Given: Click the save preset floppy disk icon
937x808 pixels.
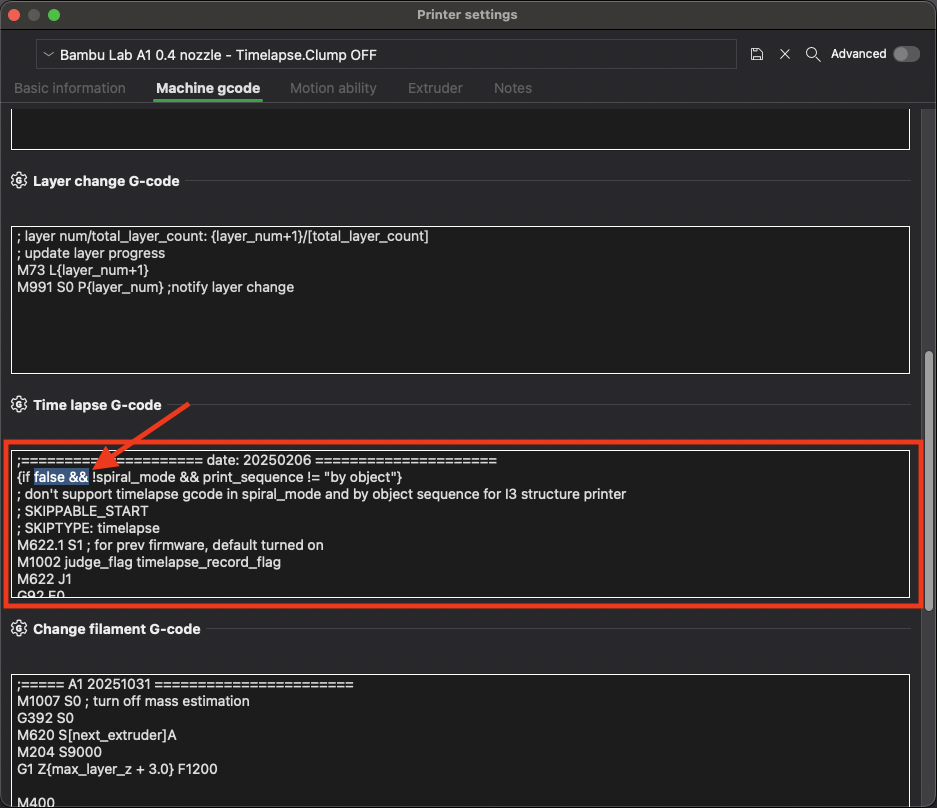Looking at the screenshot, I should 757,54.
